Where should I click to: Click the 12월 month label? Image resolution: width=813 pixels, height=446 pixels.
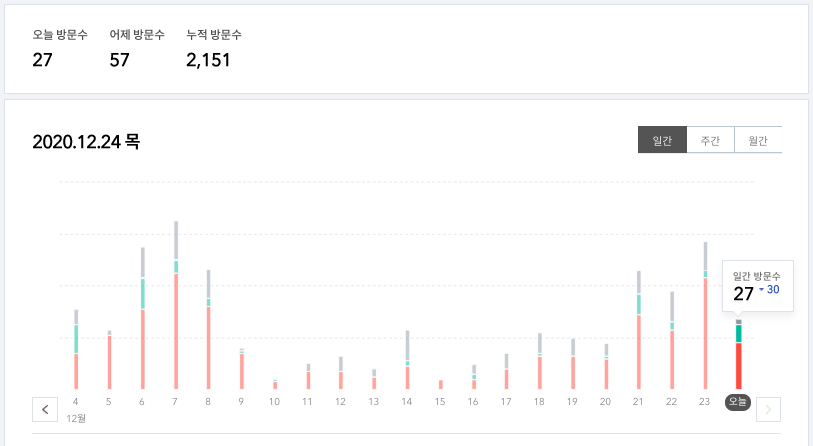point(76,418)
